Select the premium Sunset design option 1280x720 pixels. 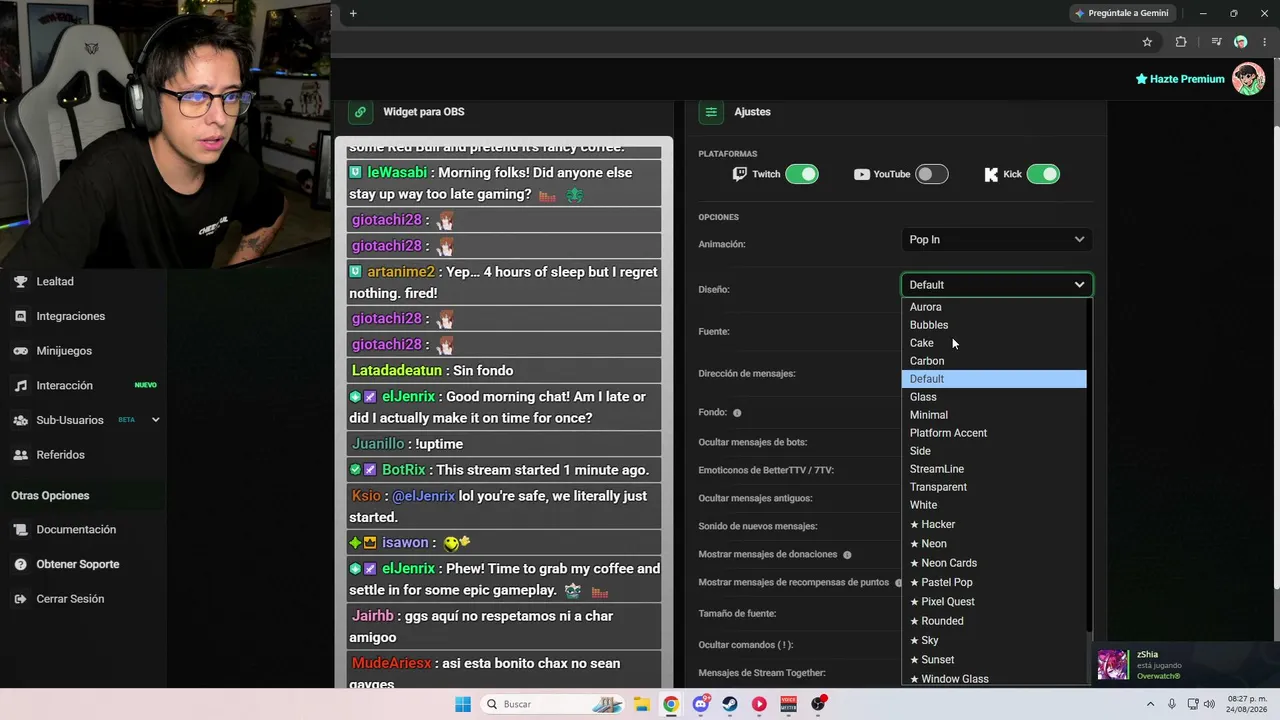click(994, 660)
